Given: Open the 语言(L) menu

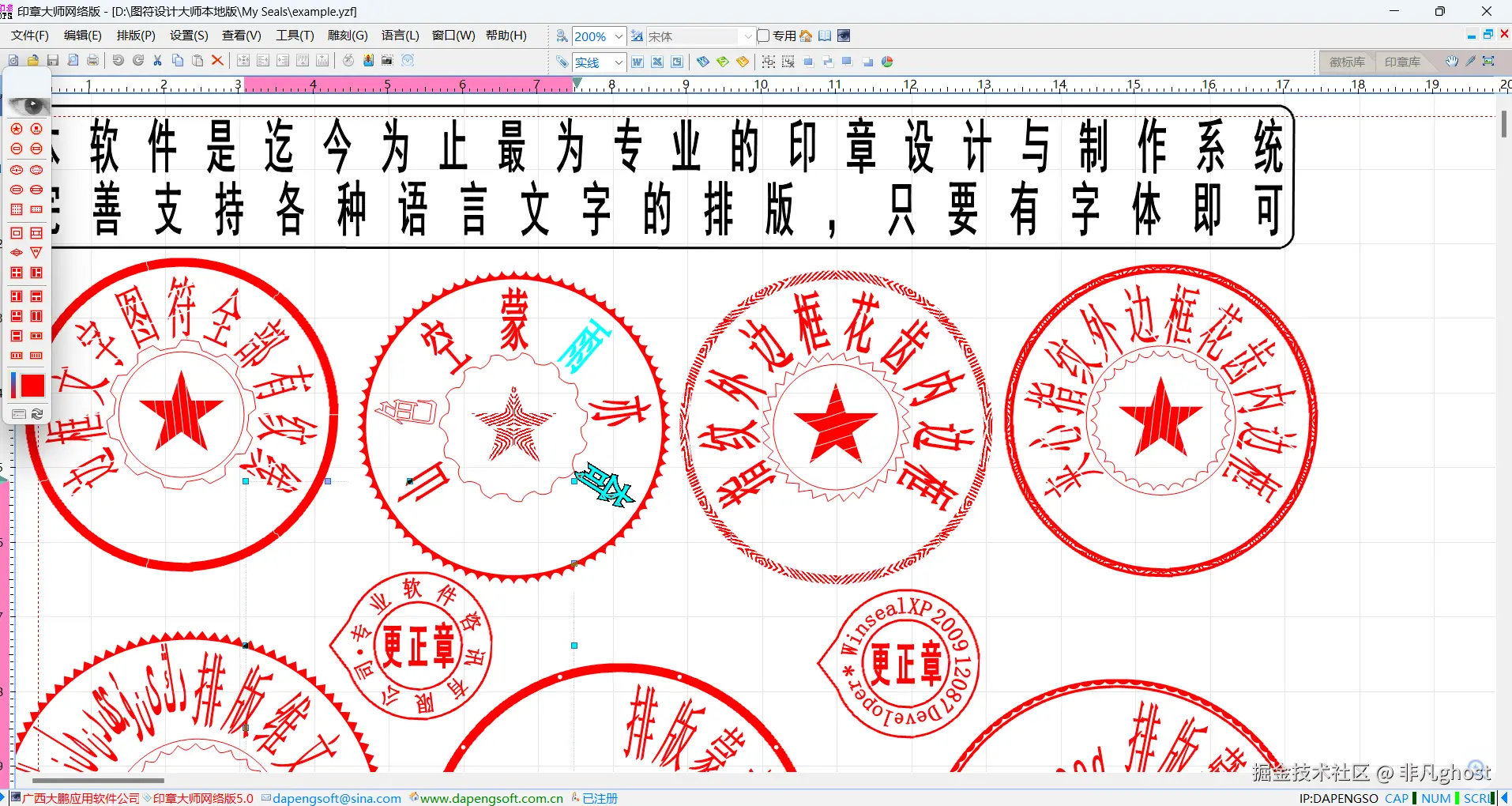Looking at the screenshot, I should [x=401, y=36].
